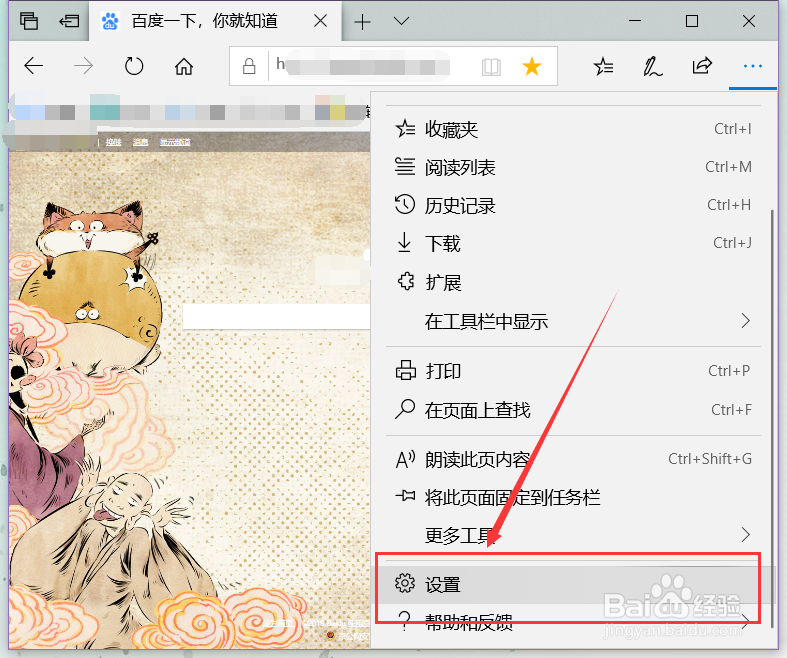This screenshot has height=658, width=787.
Task: Select 在页面上查找 menu entry
Action: 573,410
